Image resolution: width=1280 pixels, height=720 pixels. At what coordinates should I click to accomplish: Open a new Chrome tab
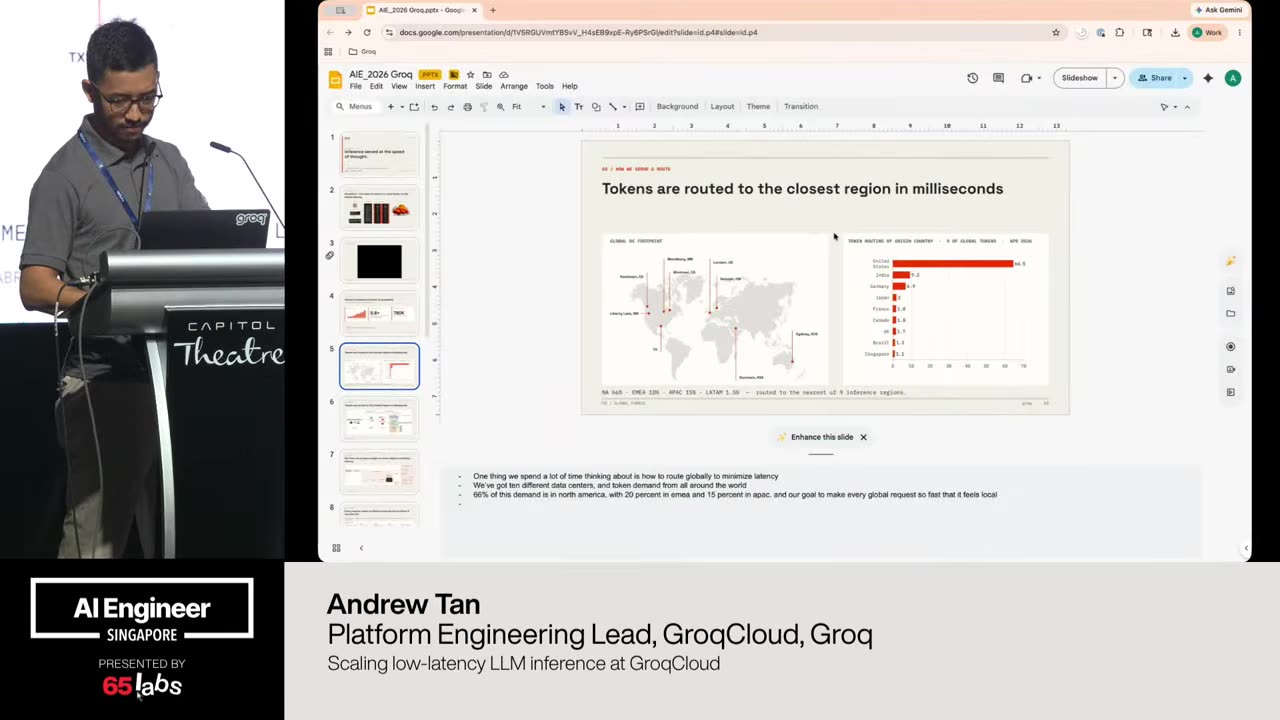coord(493,10)
